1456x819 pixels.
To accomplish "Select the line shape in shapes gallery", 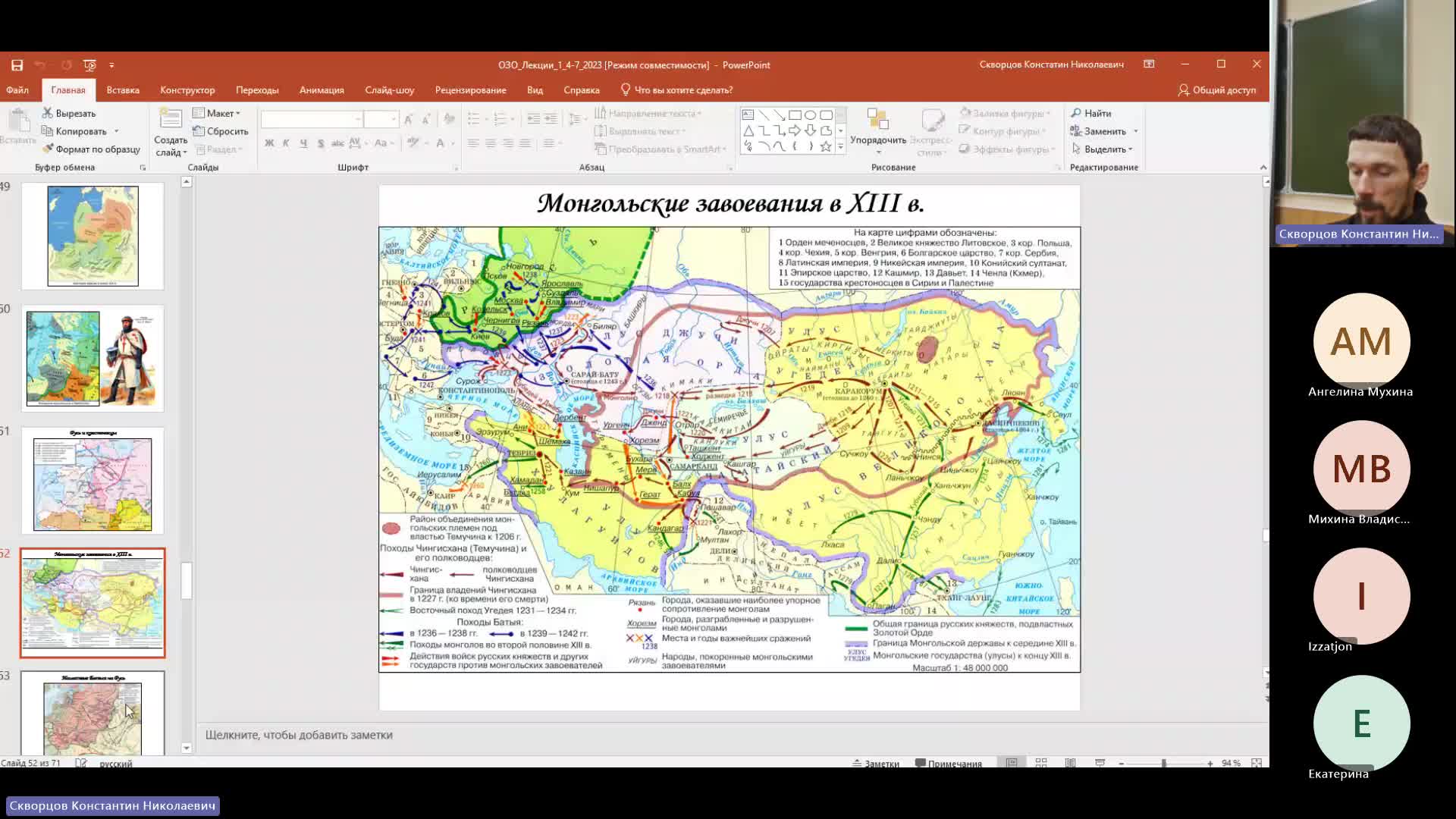I will point(764,115).
